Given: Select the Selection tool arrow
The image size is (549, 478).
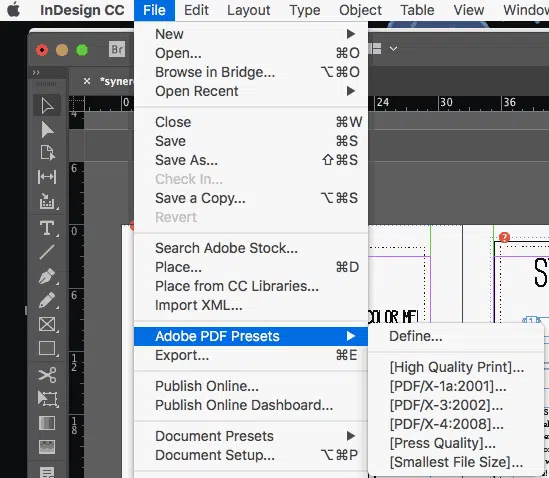Looking at the screenshot, I should click(47, 106).
